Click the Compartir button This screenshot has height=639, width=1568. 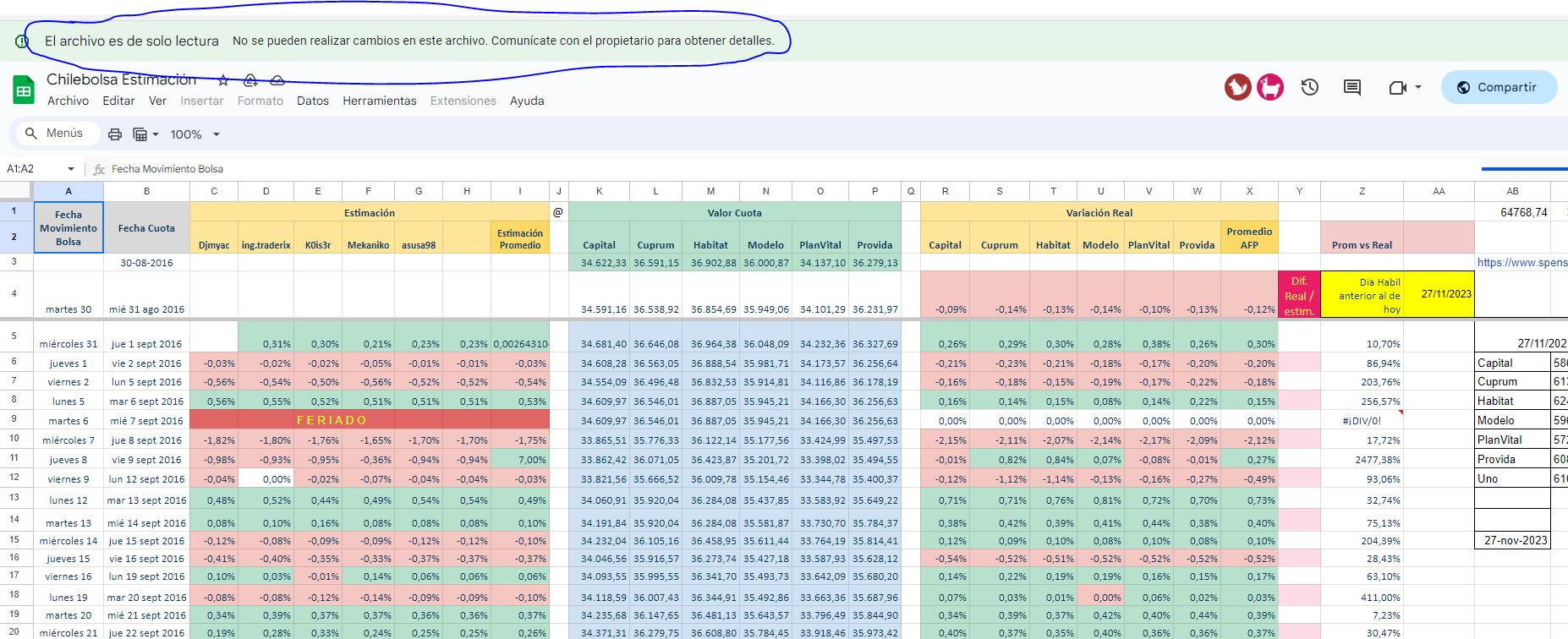(1499, 87)
